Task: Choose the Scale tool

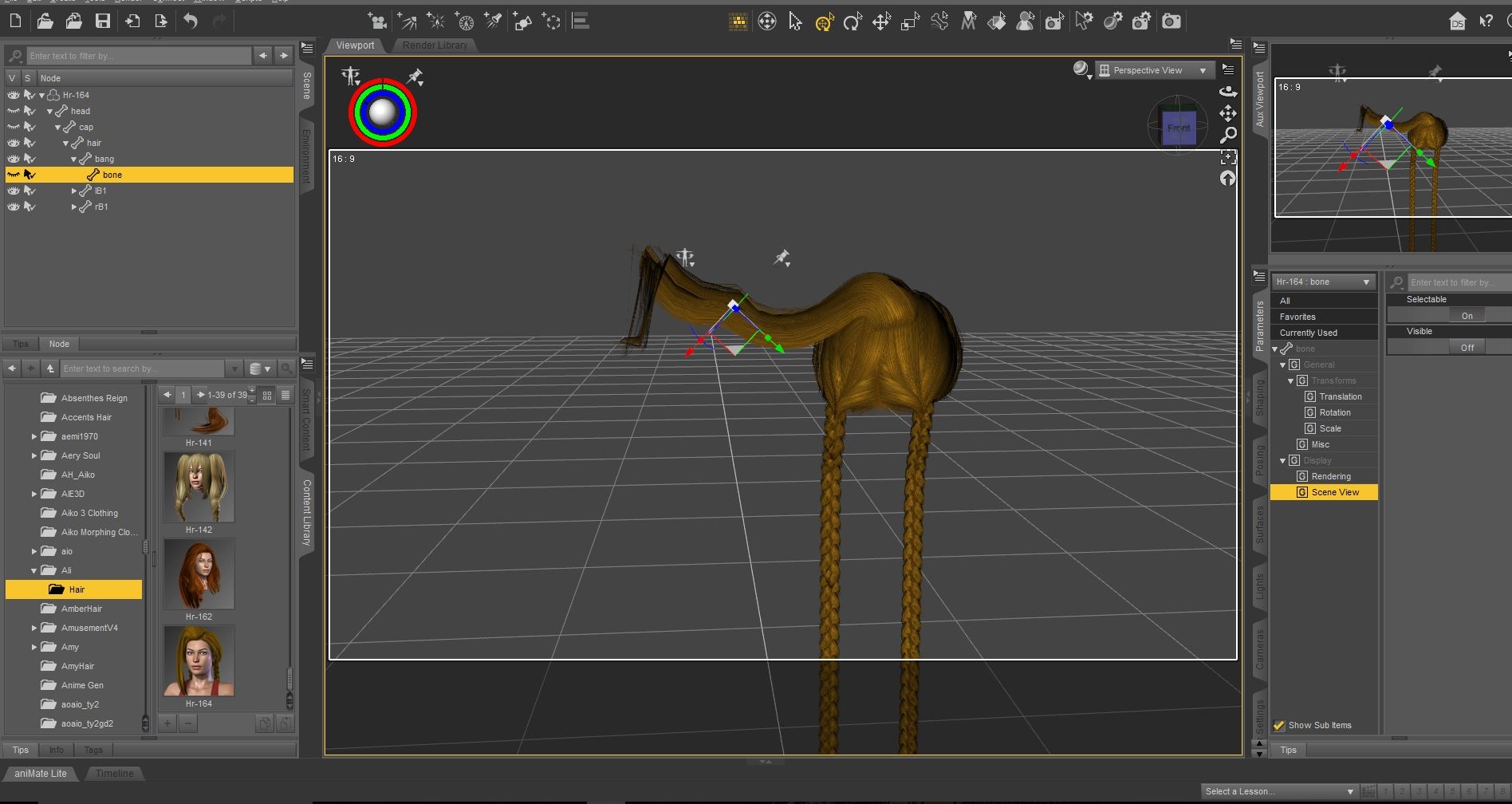Action: (910, 22)
